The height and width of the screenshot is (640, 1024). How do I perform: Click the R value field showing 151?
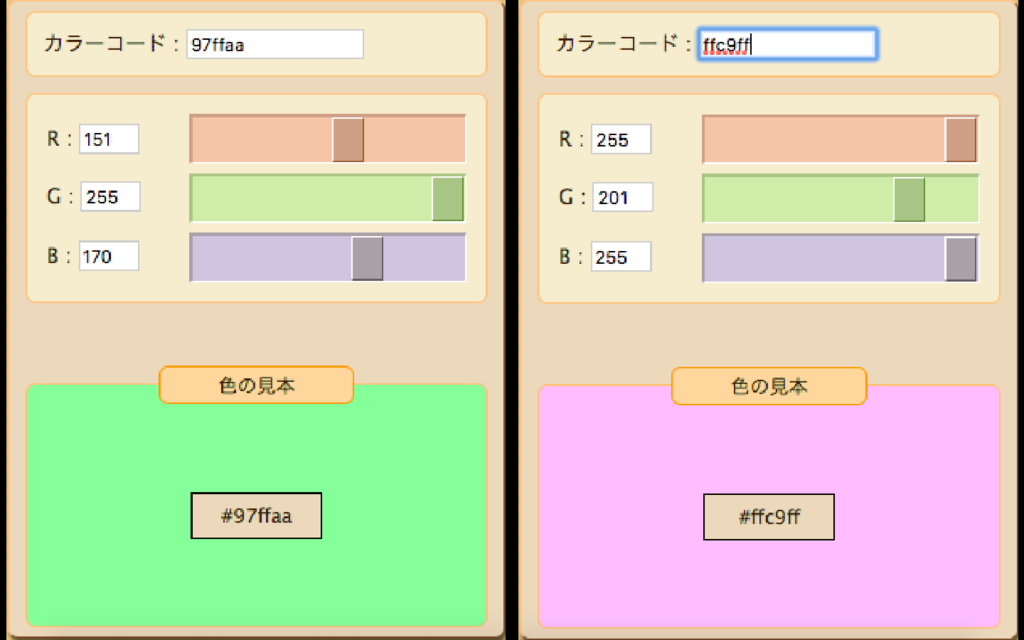pyautogui.click(x=109, y=139)
